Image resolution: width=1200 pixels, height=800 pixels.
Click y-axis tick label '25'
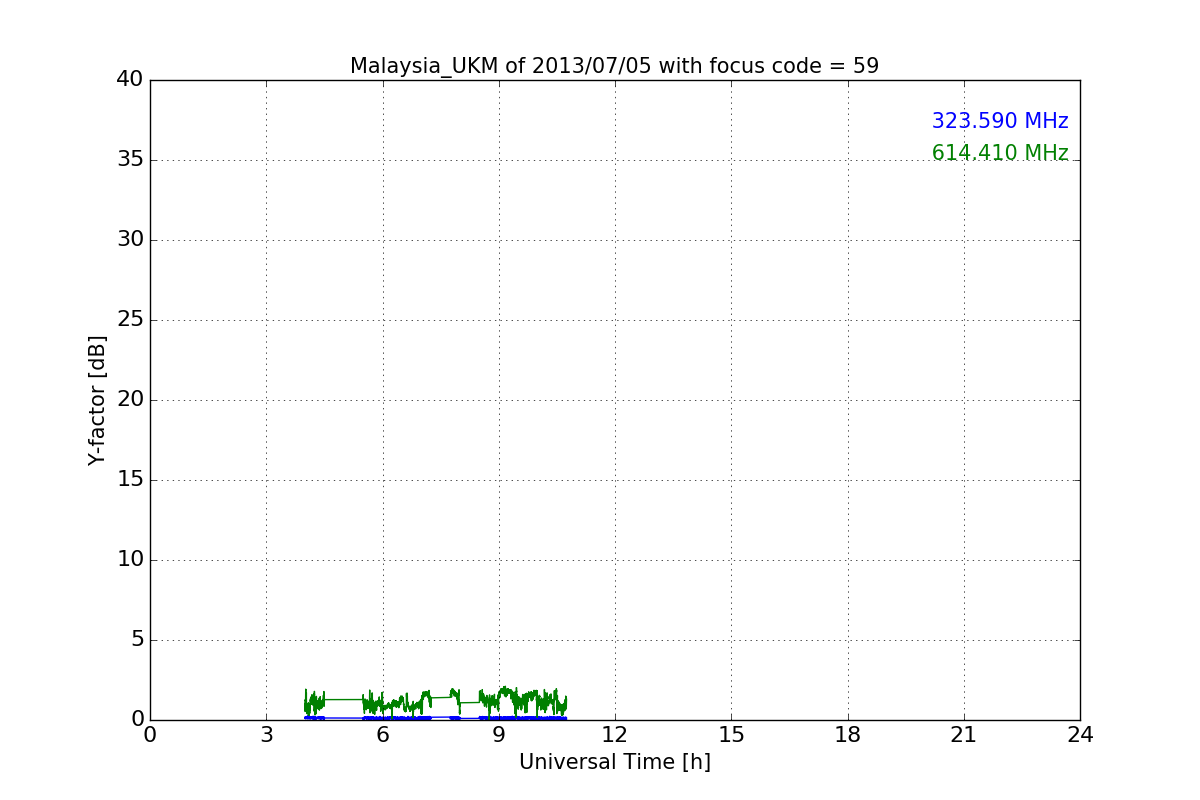(130, 320)
